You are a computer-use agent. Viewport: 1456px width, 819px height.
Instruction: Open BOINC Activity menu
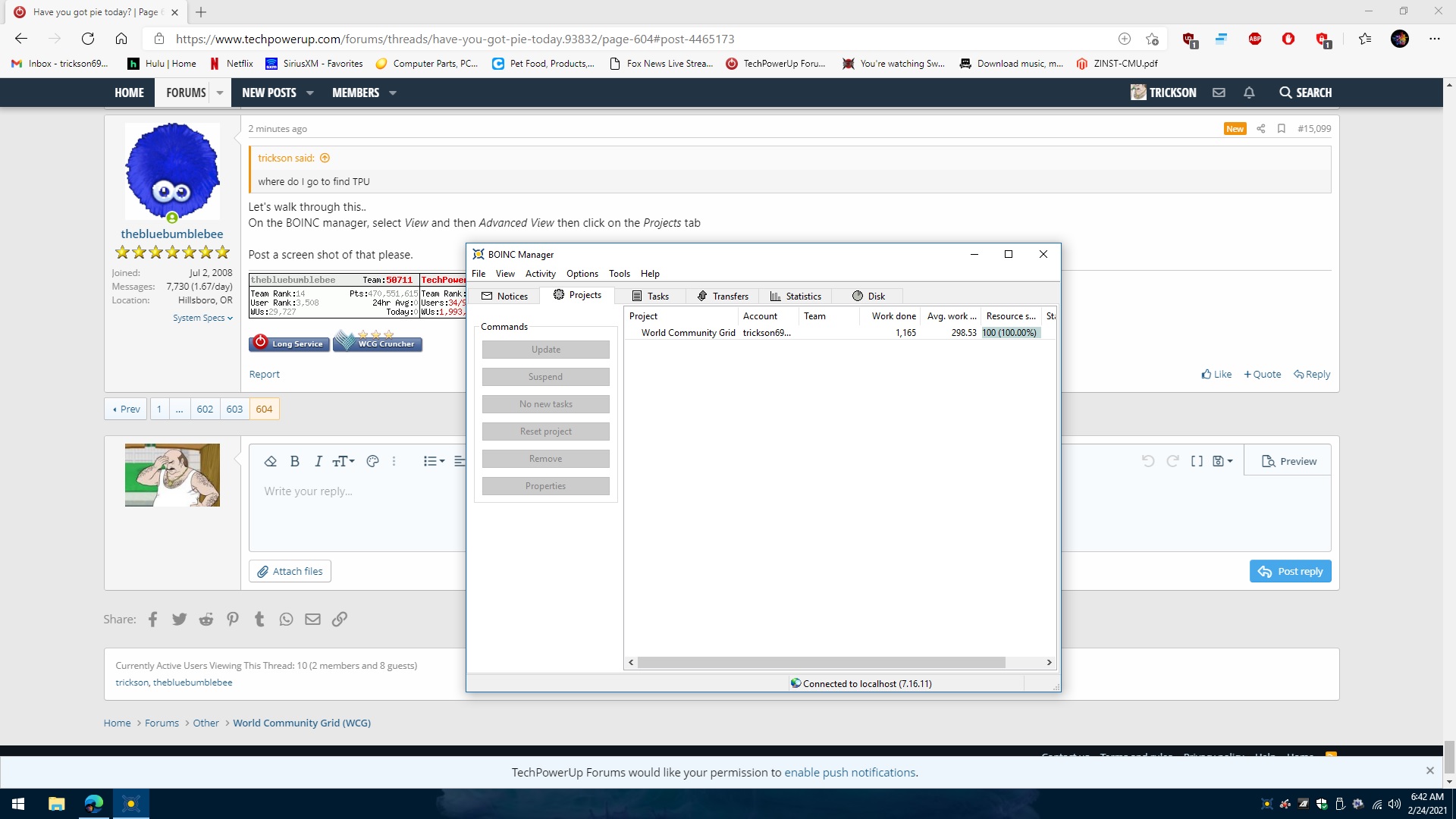540,274
